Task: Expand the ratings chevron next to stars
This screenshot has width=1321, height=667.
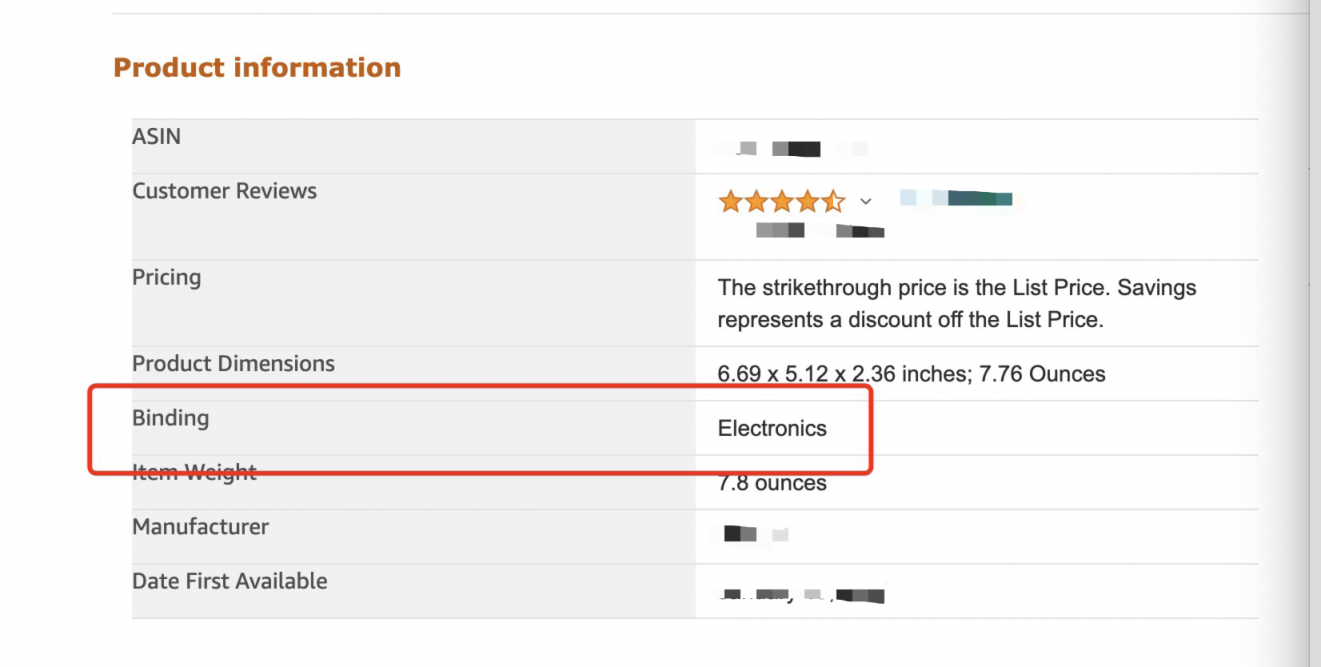Action: [866, 201]
